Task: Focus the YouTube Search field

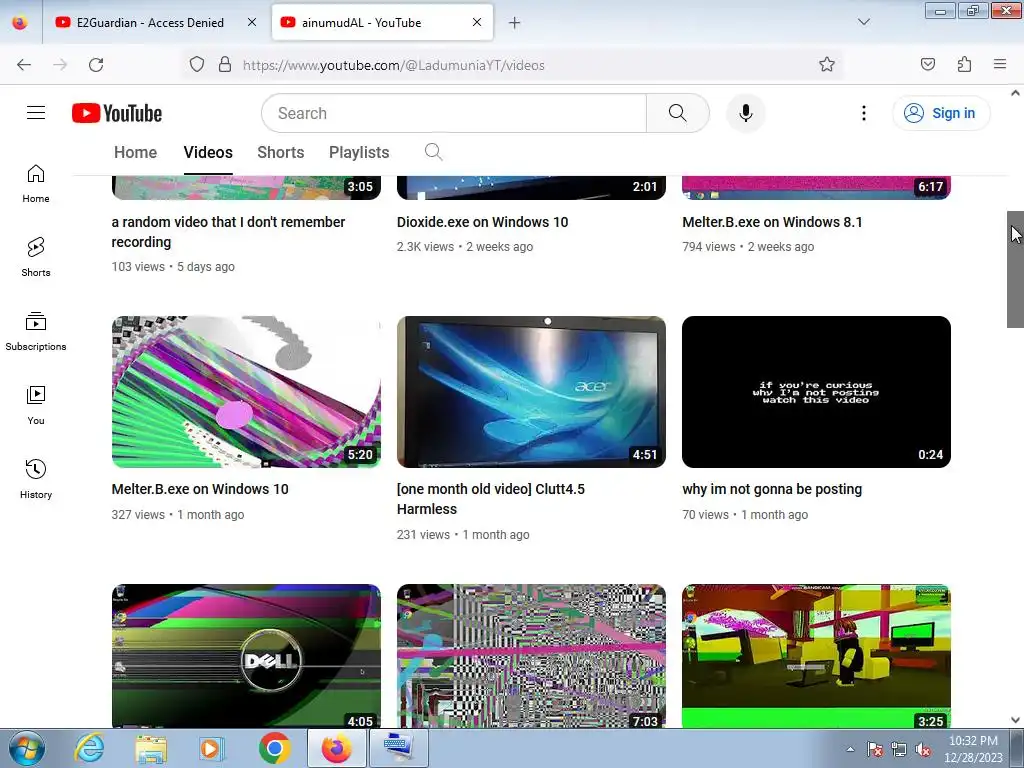Action: point(454,113)
